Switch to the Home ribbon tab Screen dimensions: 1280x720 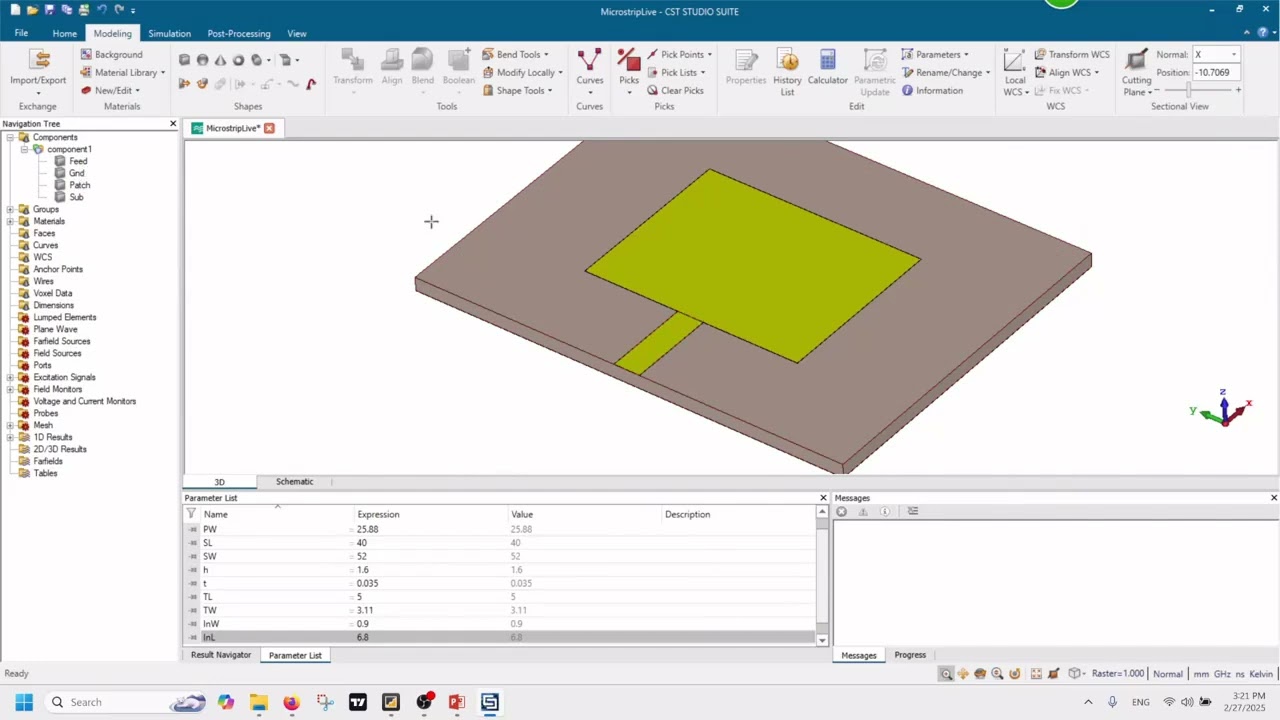[x=64, y=33]
